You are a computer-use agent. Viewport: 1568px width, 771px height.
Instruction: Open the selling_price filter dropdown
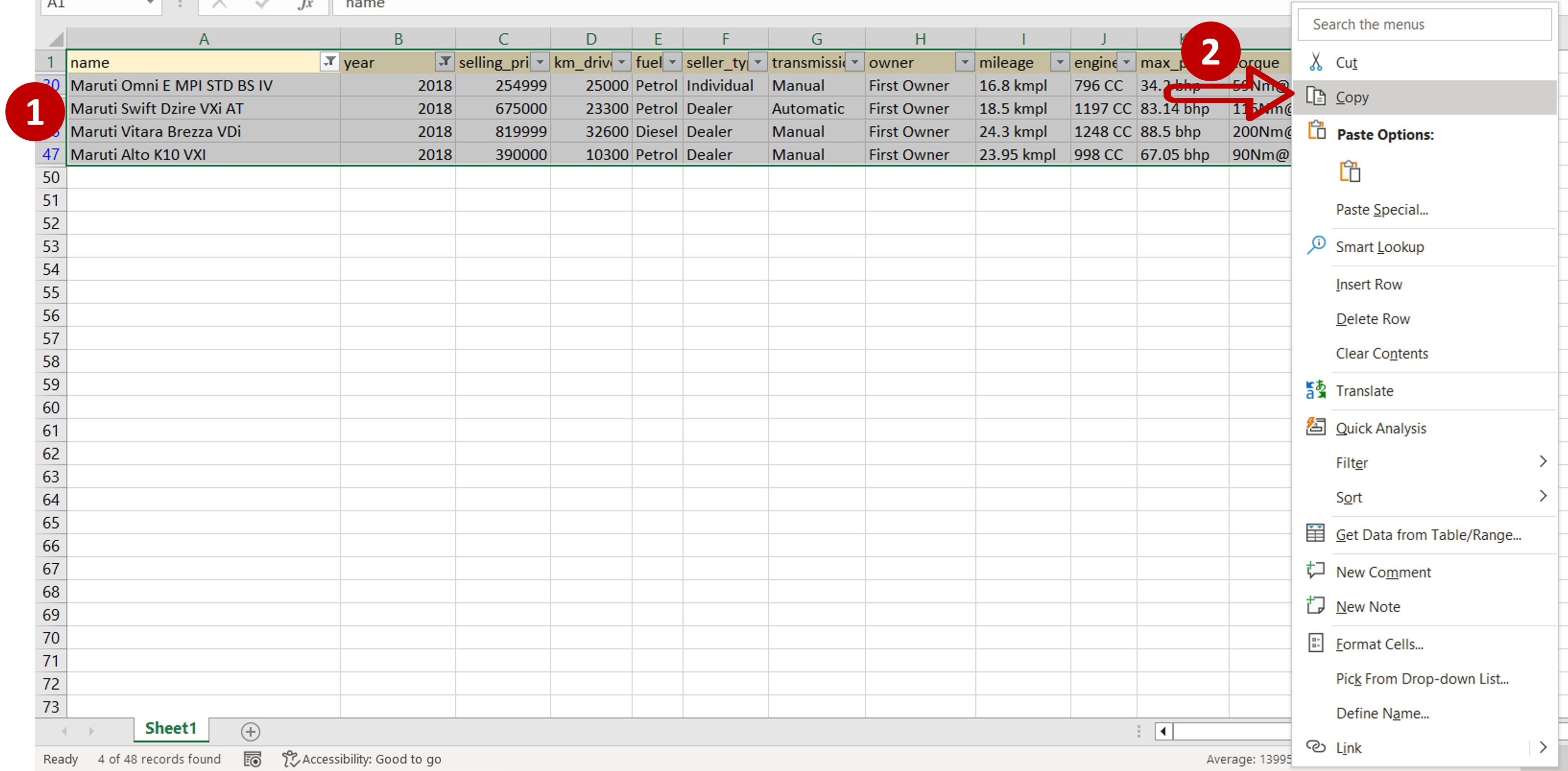(540, 62)
